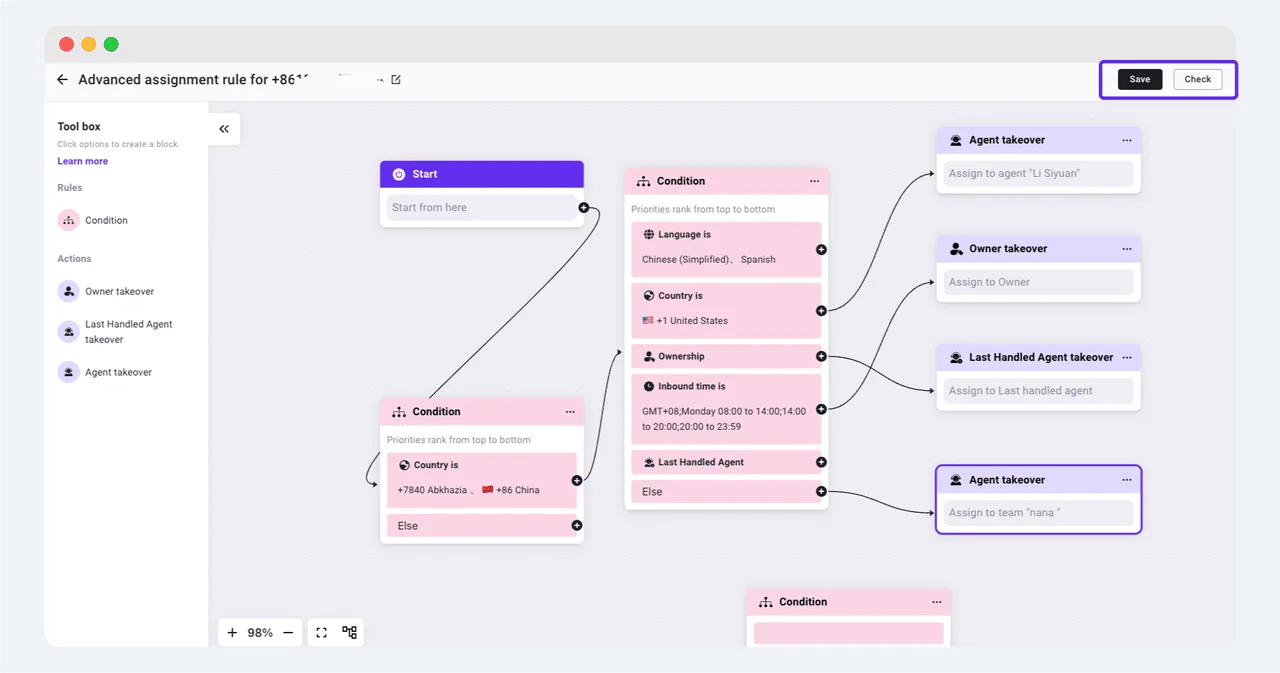The width and height of the screenshot is (1280, 673).
Task: Click the empty row in the bottom Condition block
Action: click(x=848, y=633)
